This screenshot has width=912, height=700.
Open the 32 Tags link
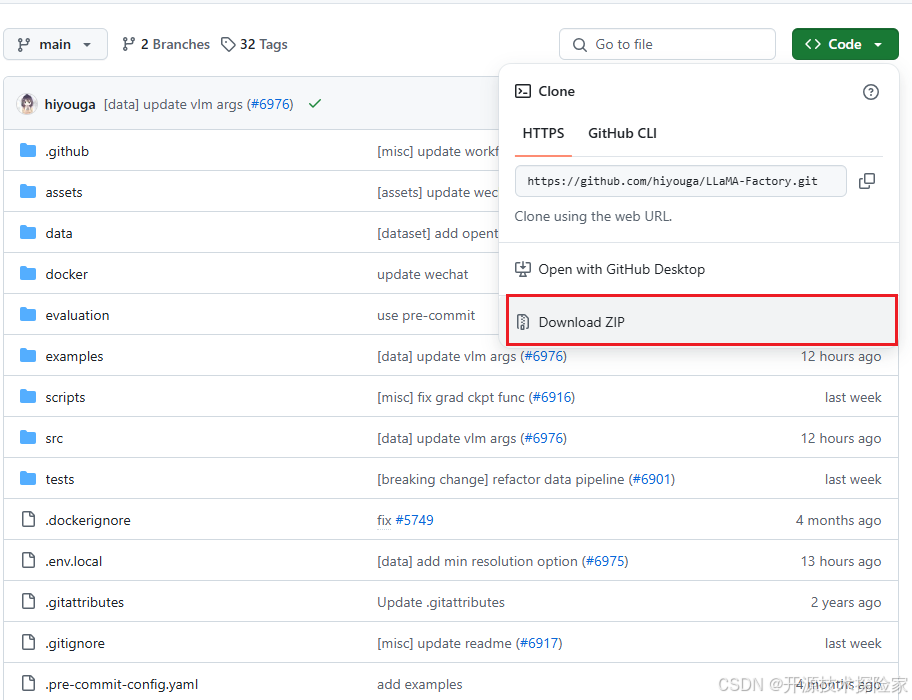(254, 44)
